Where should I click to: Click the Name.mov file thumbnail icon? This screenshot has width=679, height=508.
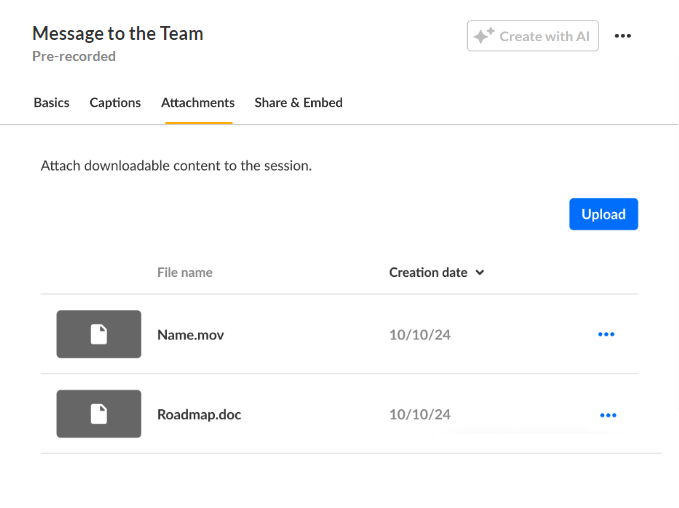(x=98, y=334)
